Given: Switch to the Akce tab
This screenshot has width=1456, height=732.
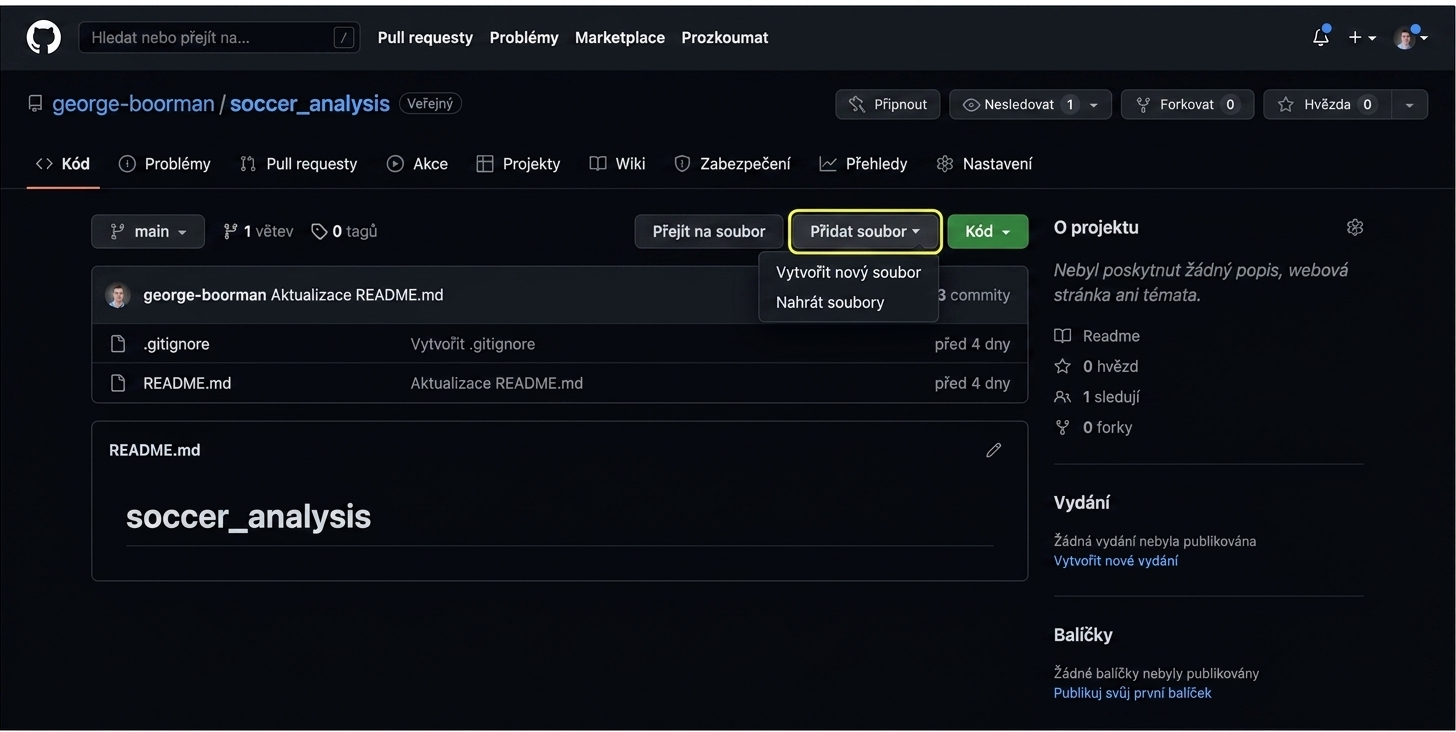Looking at the screenshot, I should [418, 164].
